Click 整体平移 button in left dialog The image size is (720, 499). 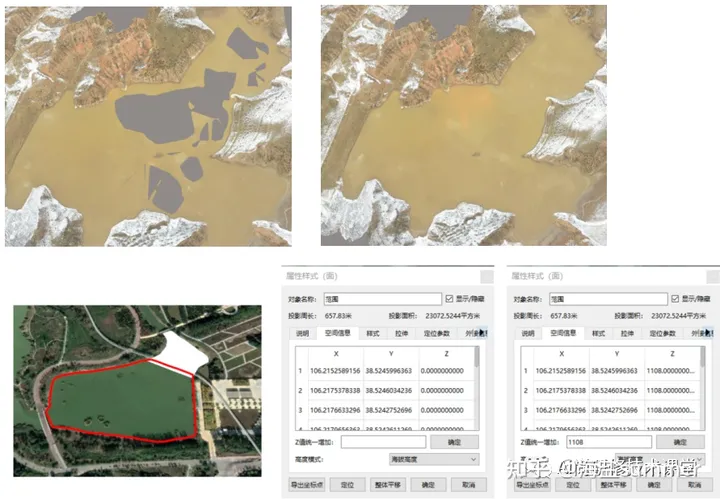(x=388, y=485)
